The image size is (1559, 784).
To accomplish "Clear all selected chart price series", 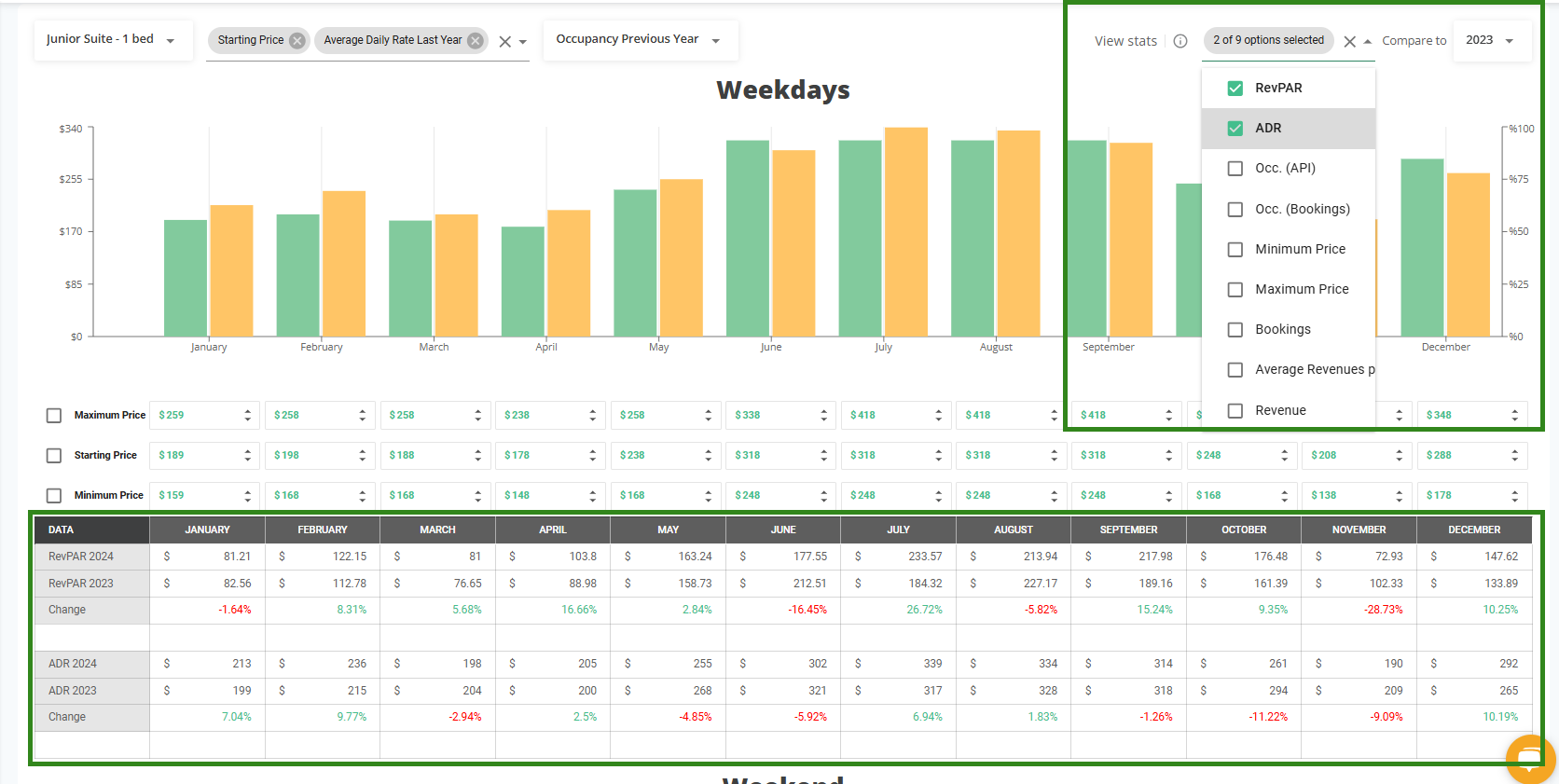I will click(x=504, y=42).
